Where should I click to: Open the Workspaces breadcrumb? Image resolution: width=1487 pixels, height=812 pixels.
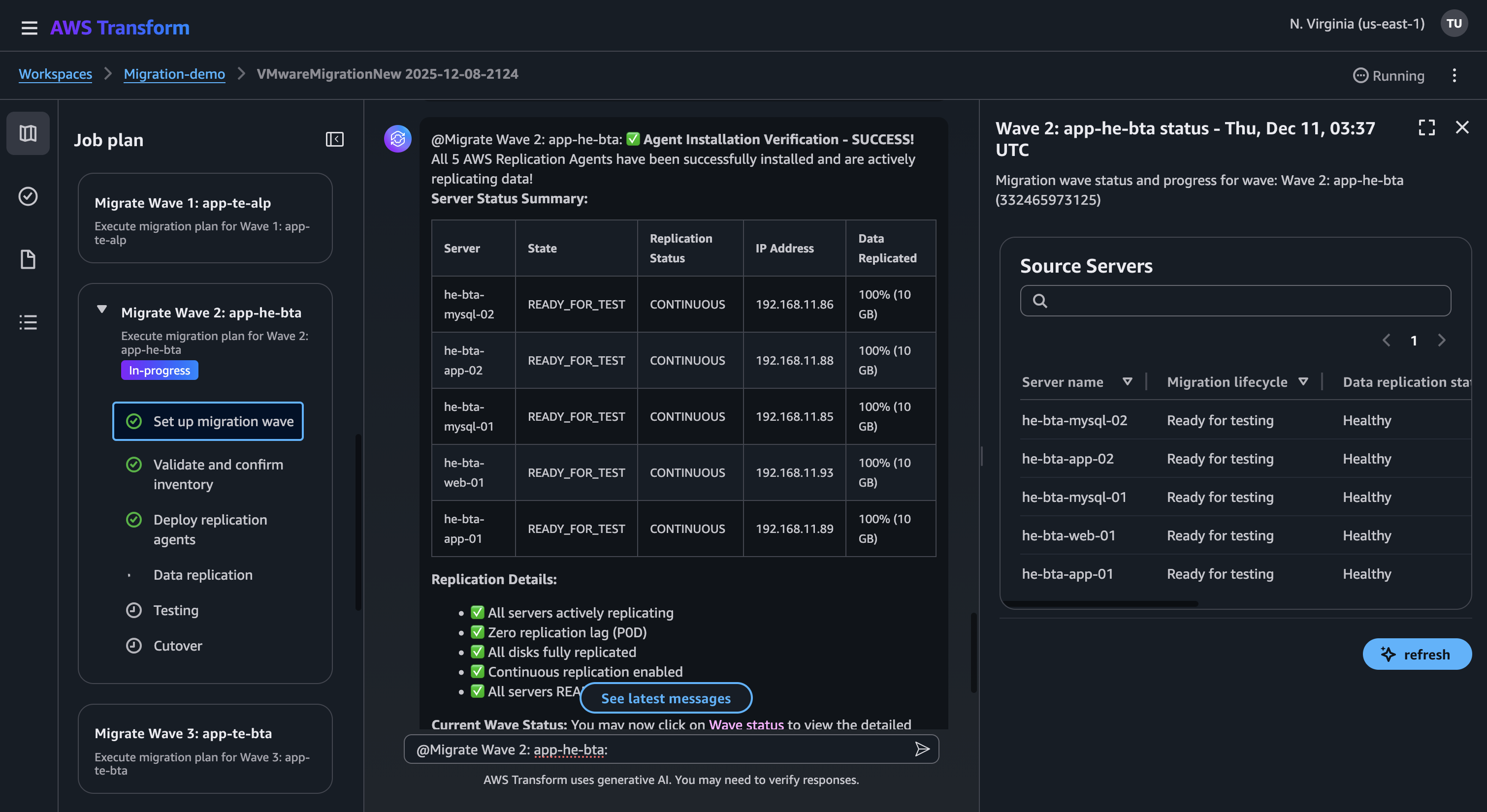(x=56, y=74)
